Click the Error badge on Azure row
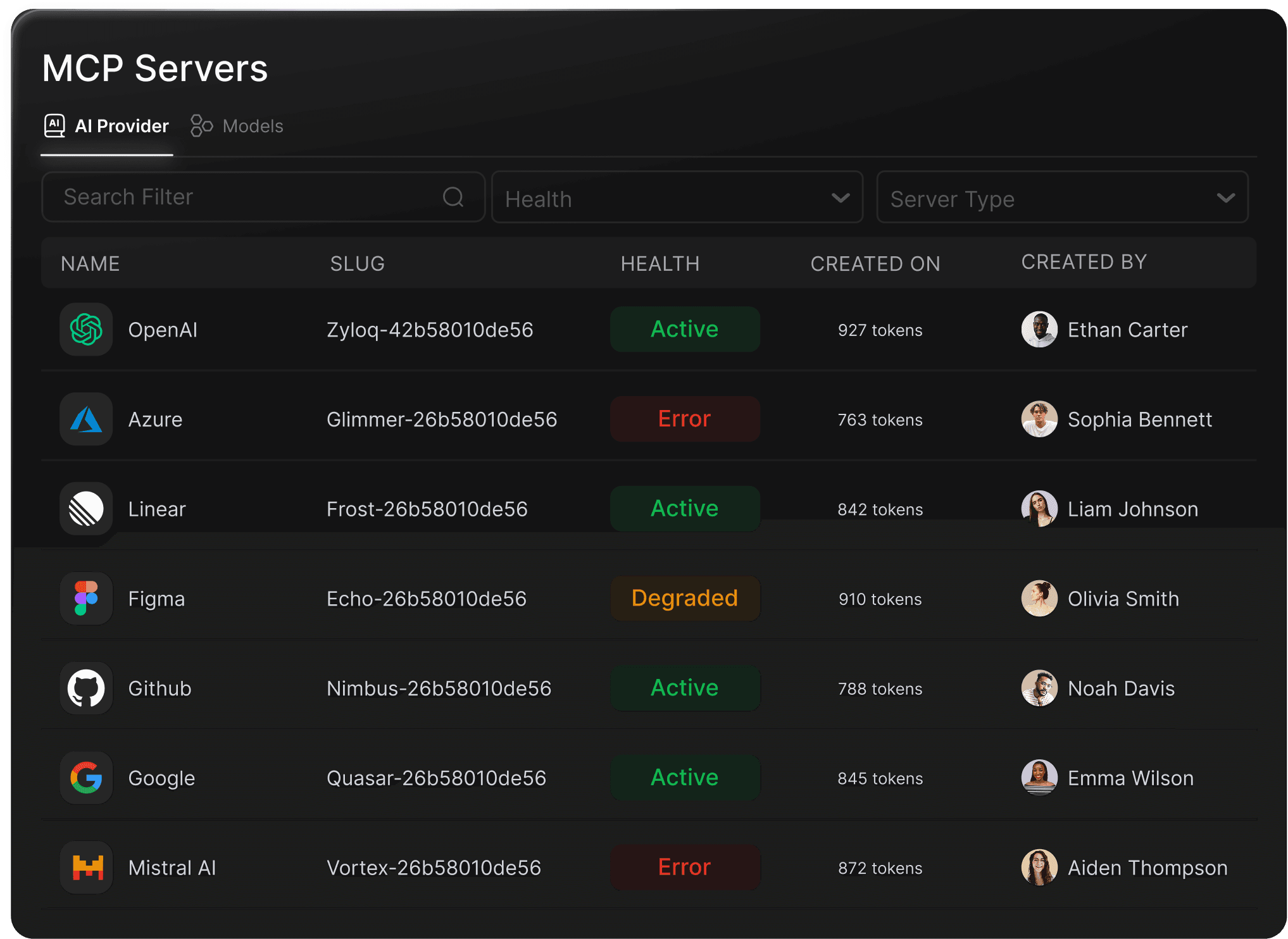The width and height of the screenshot is (1288, 939). (685, 420)
